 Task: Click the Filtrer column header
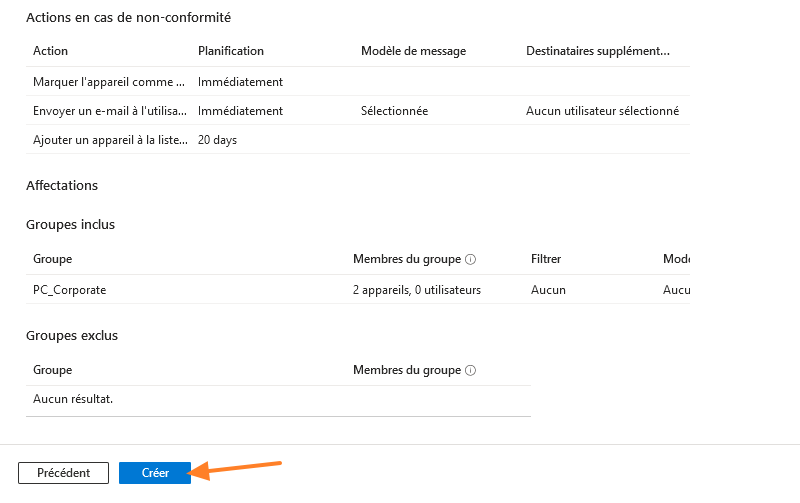click(x=546, y=259)
